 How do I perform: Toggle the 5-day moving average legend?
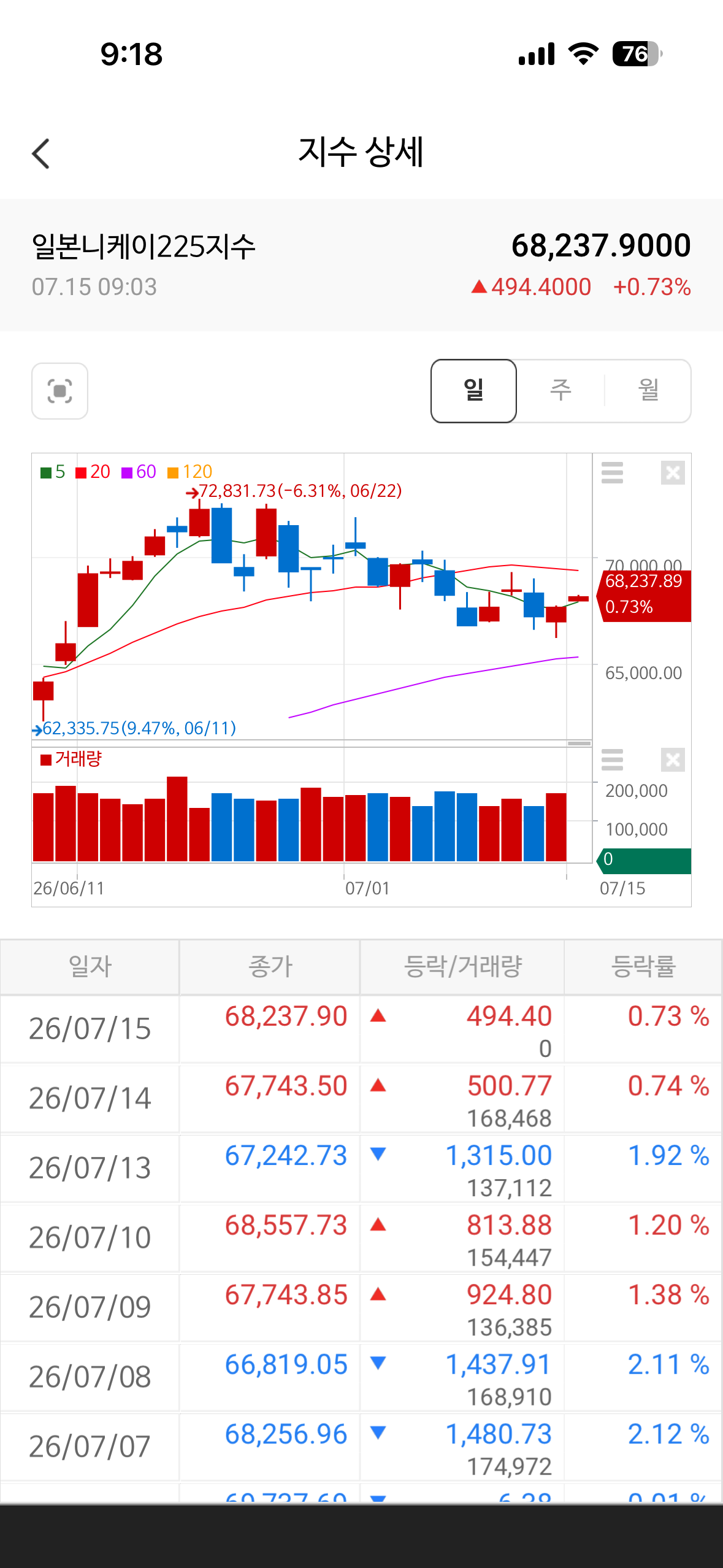(53, 472)
